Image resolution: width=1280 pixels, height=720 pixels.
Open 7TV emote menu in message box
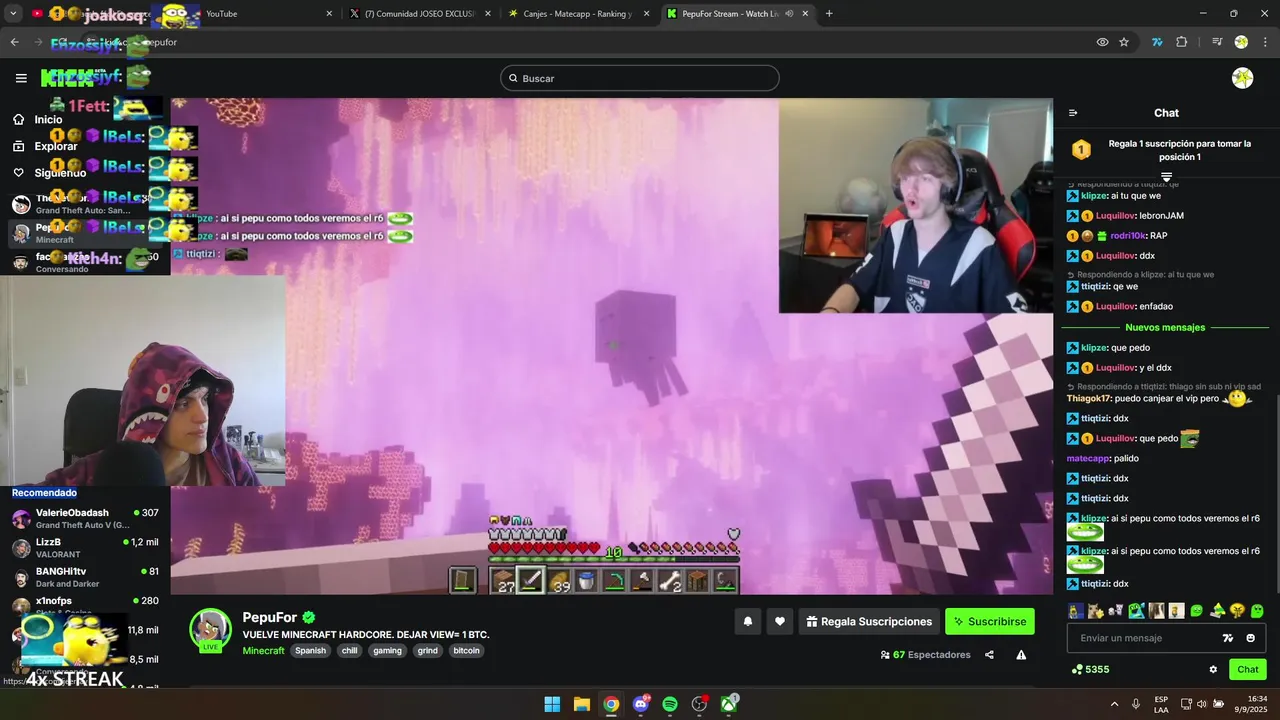1228,638
